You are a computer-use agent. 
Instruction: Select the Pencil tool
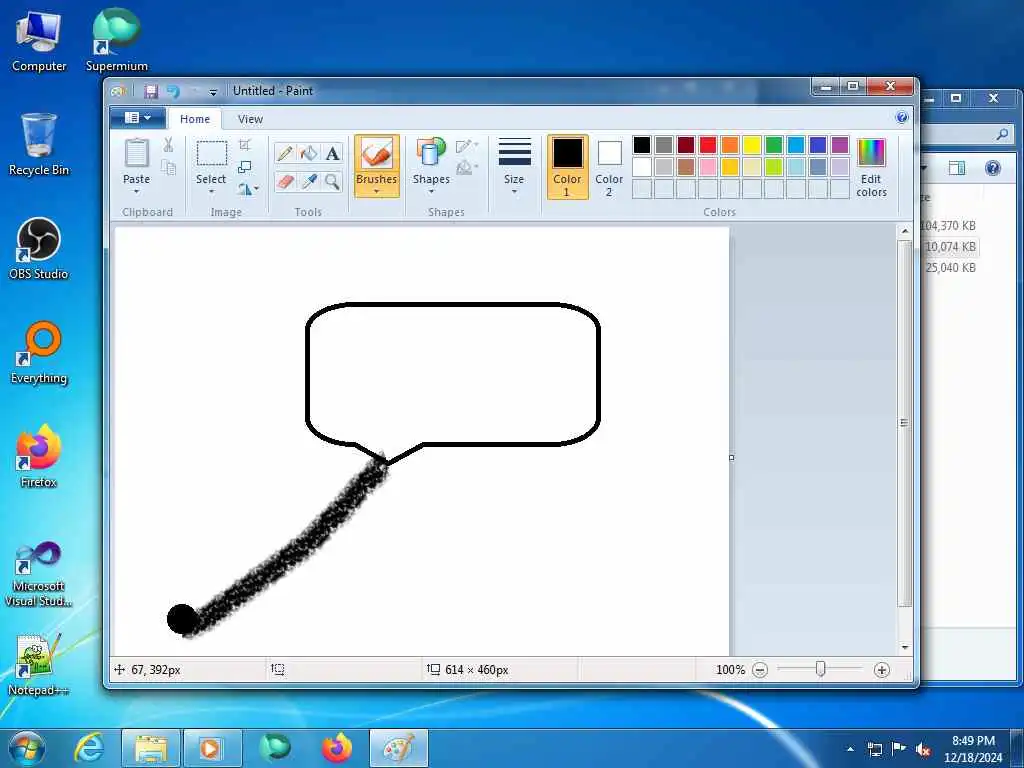point(285,153)
